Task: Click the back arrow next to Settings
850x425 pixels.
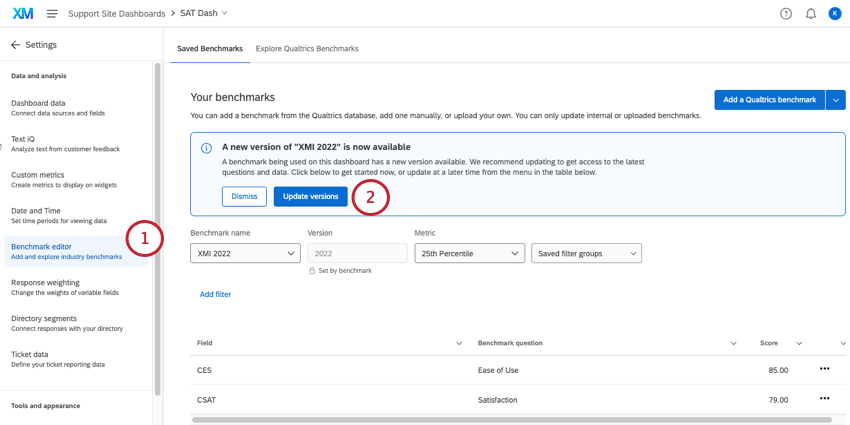Action: tap(15, 45)
